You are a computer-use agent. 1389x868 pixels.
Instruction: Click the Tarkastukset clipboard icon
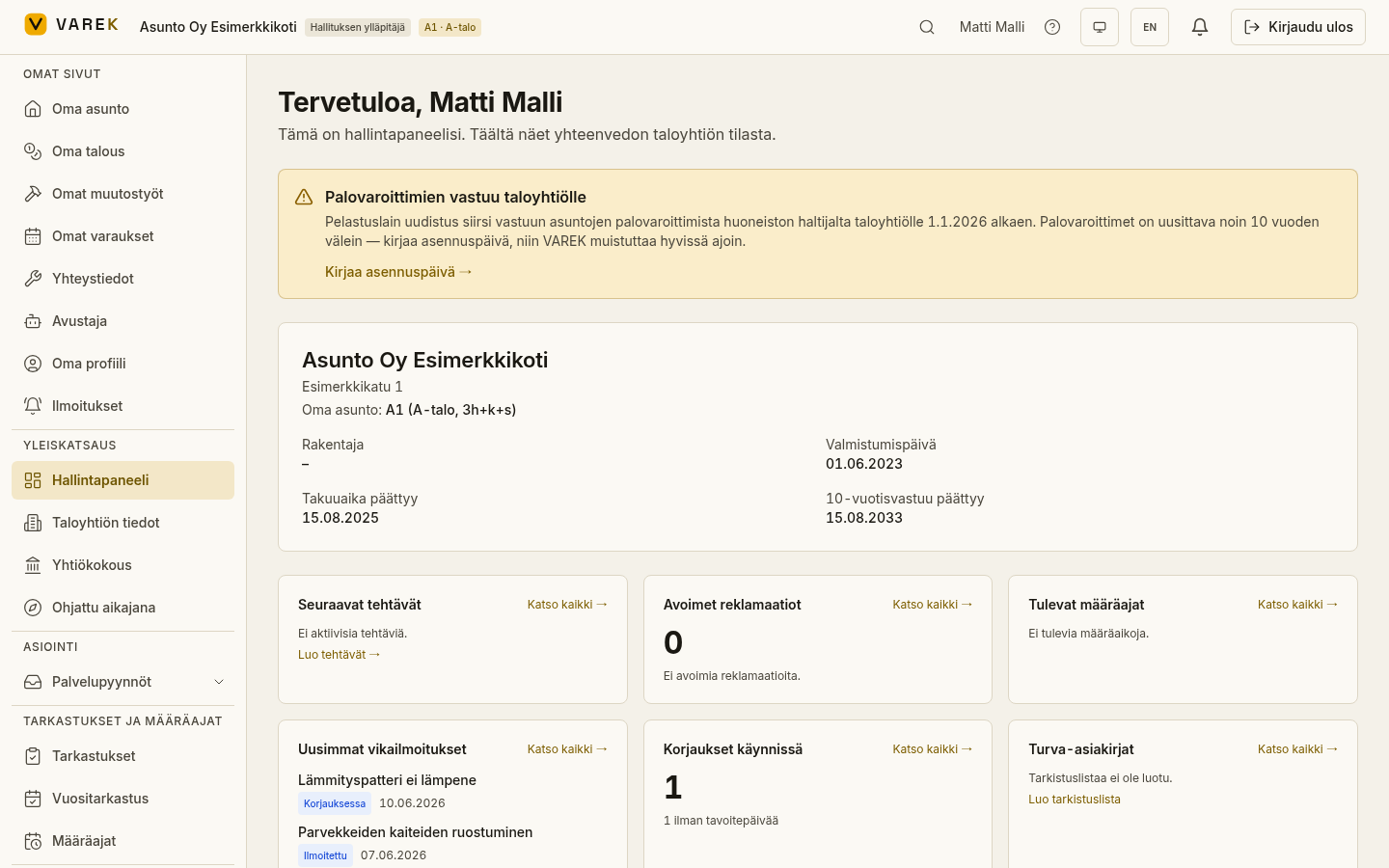point(33,756)
